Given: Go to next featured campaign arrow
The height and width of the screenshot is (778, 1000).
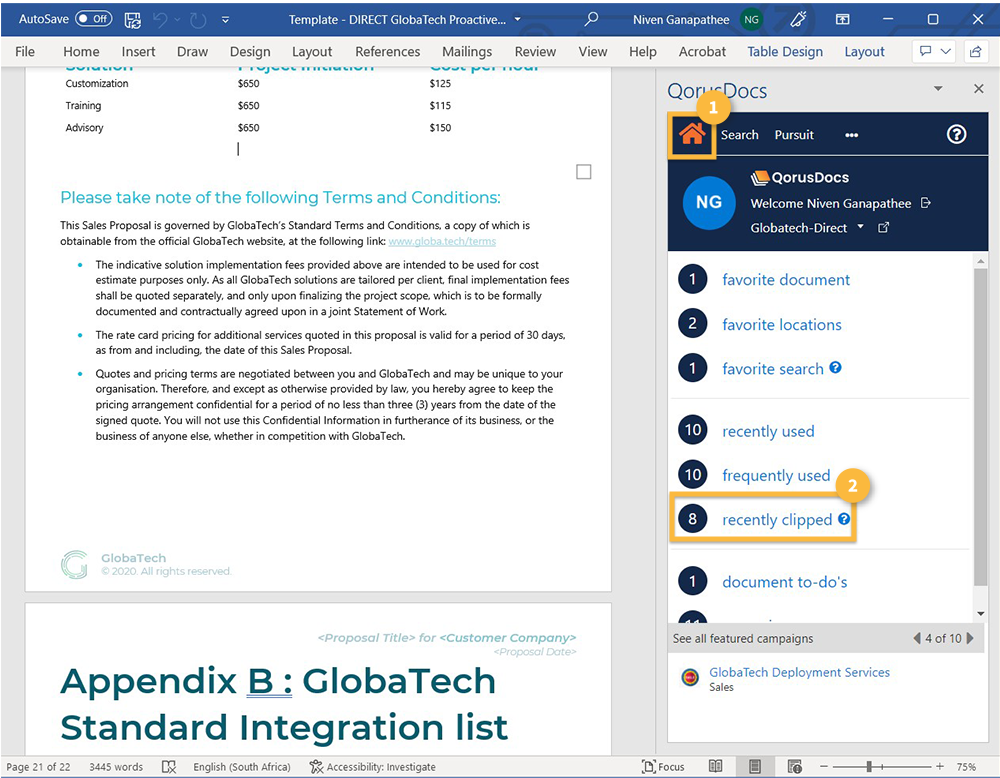Looking at the screenshot, I should (x=969, y=638).
